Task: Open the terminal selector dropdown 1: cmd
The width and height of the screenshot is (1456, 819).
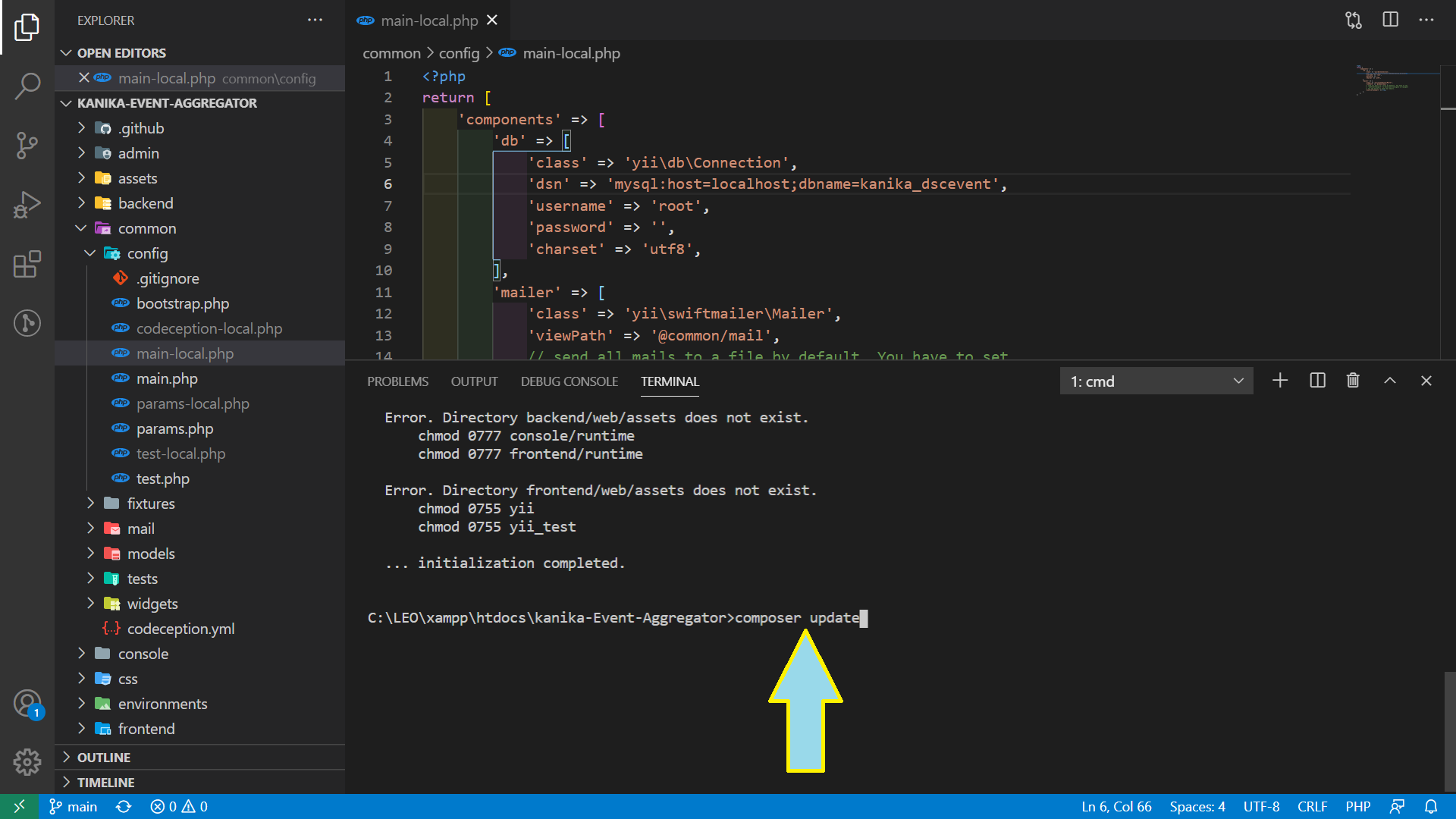Action: tap(1156, 381)
